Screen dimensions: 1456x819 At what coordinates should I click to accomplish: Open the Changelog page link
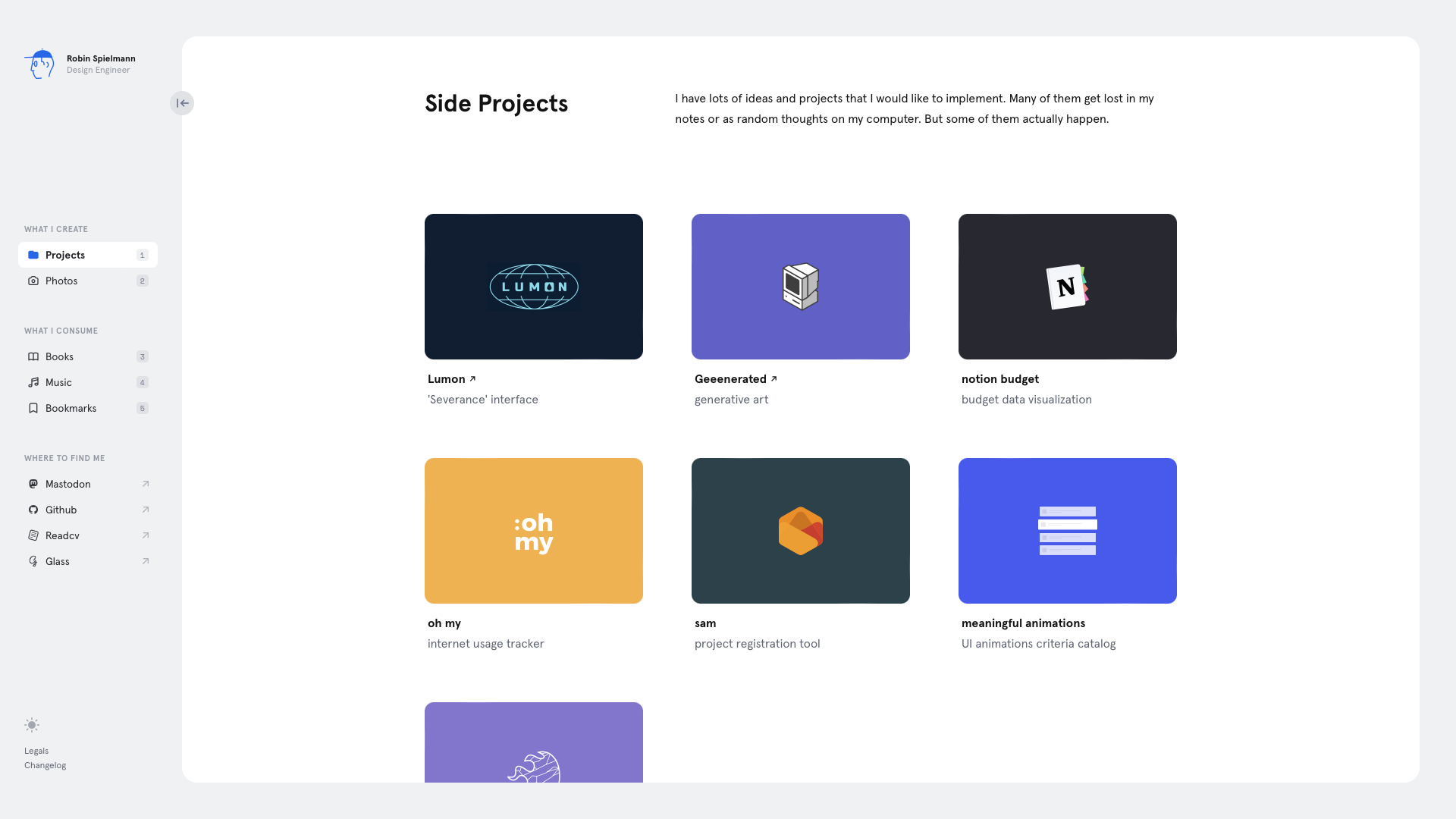pyautogui.click(x=45, y=765)
